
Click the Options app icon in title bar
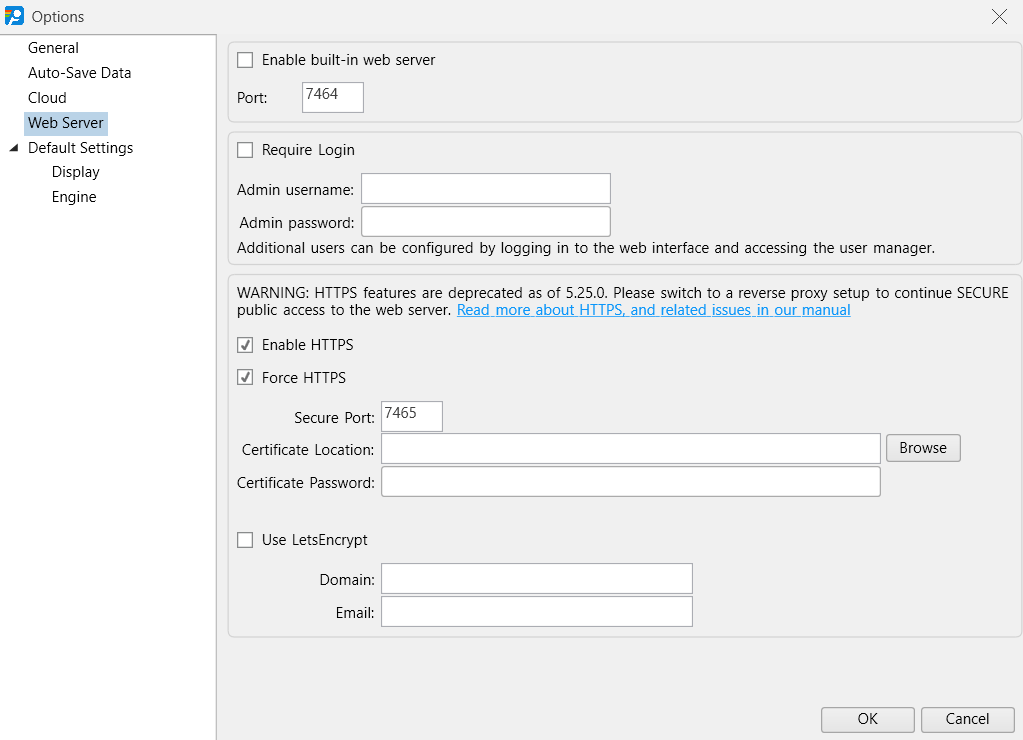tap(14, 16)
